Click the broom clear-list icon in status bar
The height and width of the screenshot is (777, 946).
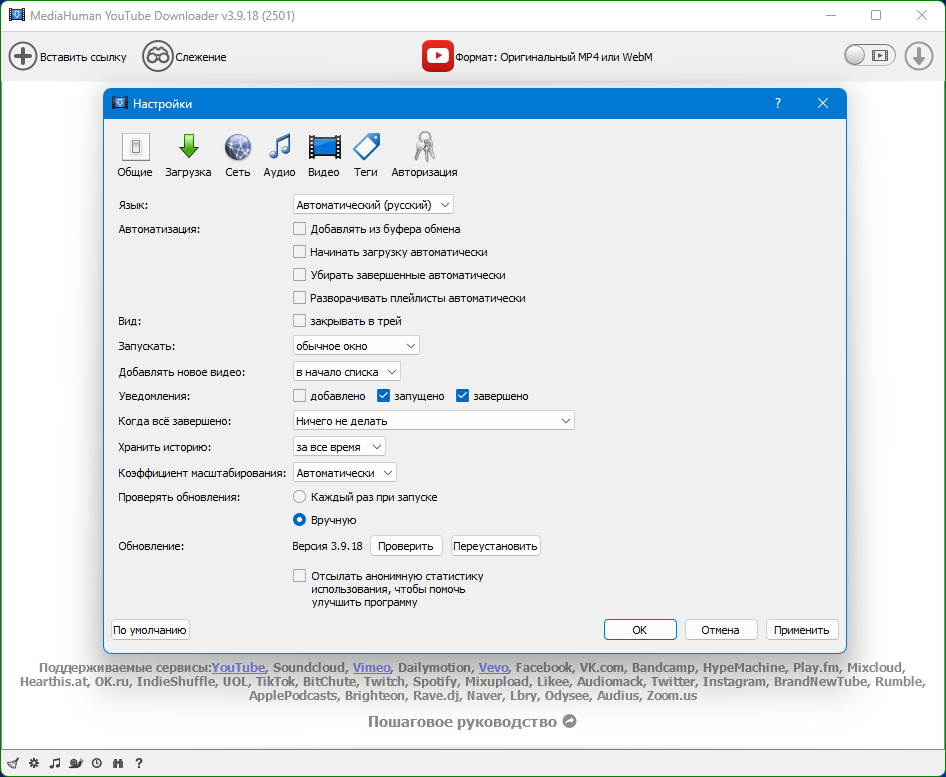pos(12,763)
